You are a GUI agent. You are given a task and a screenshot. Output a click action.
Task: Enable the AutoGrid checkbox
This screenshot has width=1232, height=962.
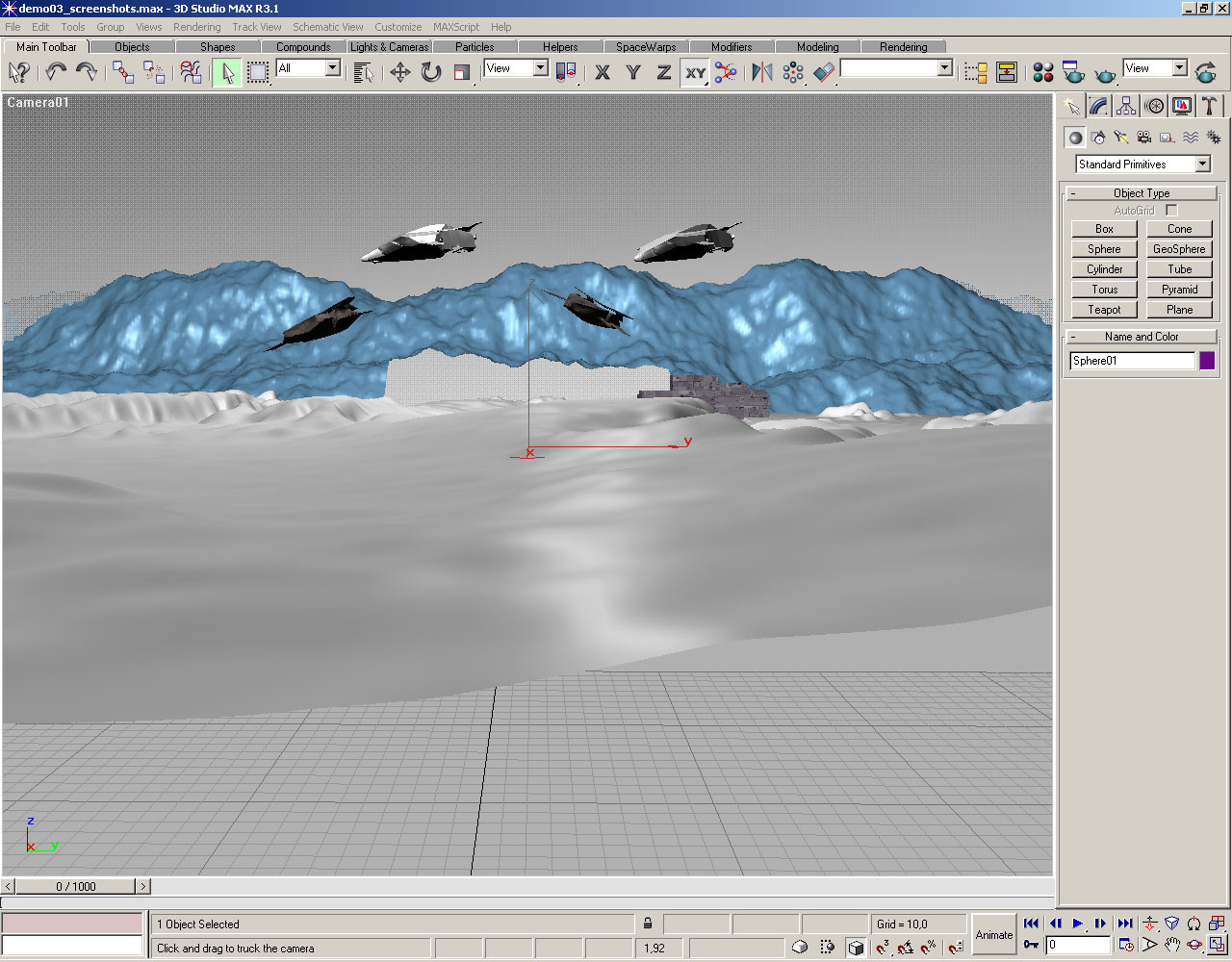point(1171,210)
